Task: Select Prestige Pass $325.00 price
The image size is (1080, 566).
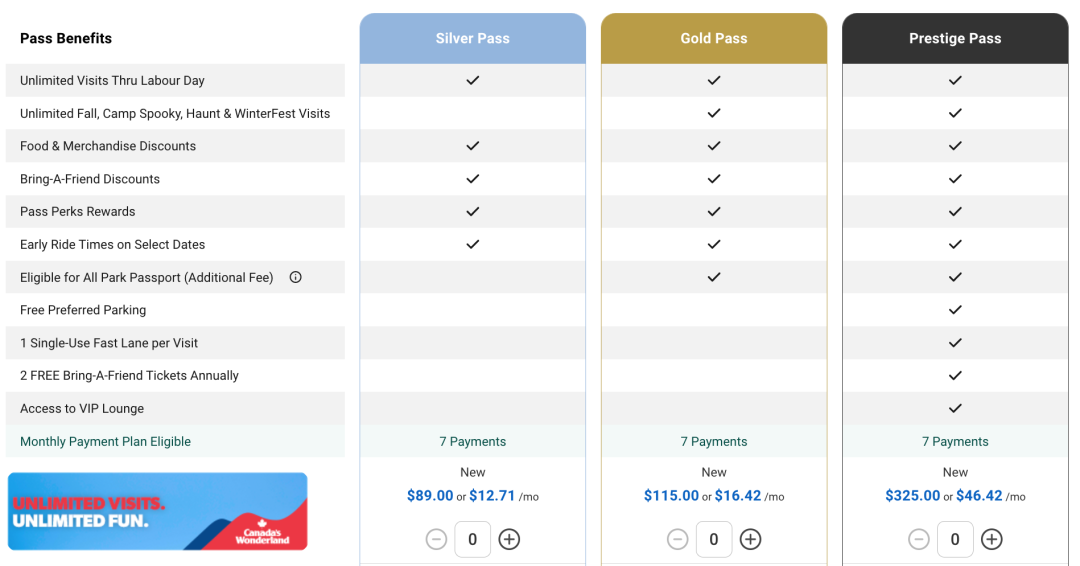Action: [912, 496]
